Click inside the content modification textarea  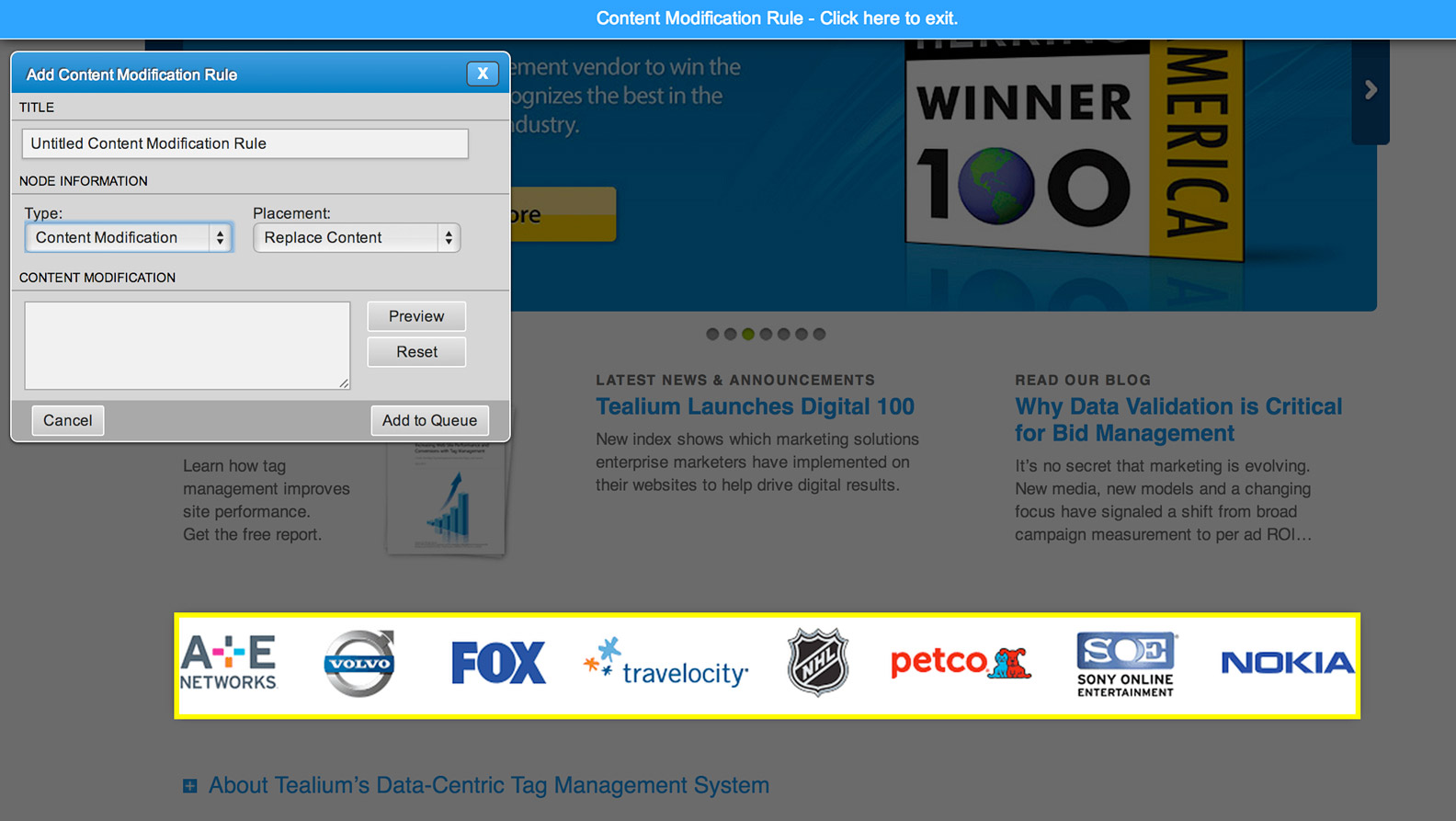(x=188, y=346)
